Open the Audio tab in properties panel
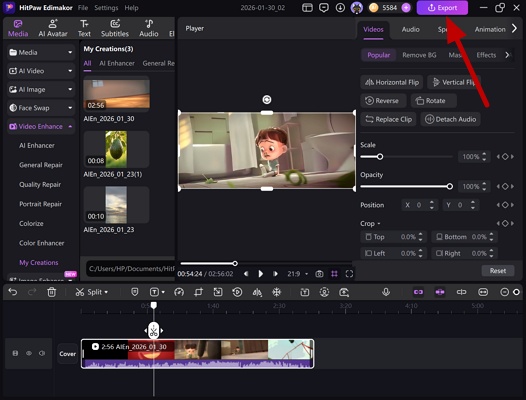Viewport: 526px width, 400px height. [411, 30]
